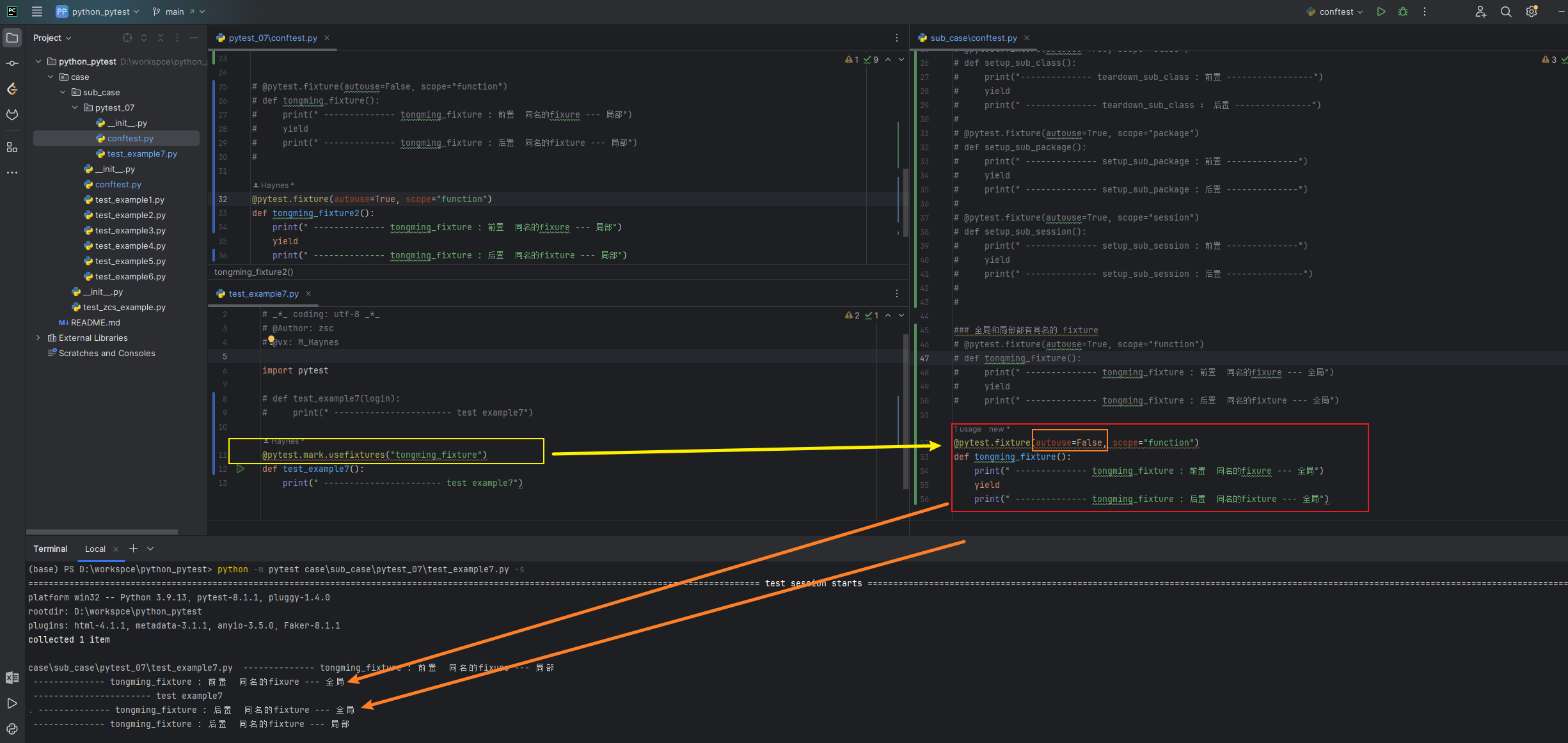Select the Local terminal tab
Viewport: 1568px width, 743px height.
(95, 549)
